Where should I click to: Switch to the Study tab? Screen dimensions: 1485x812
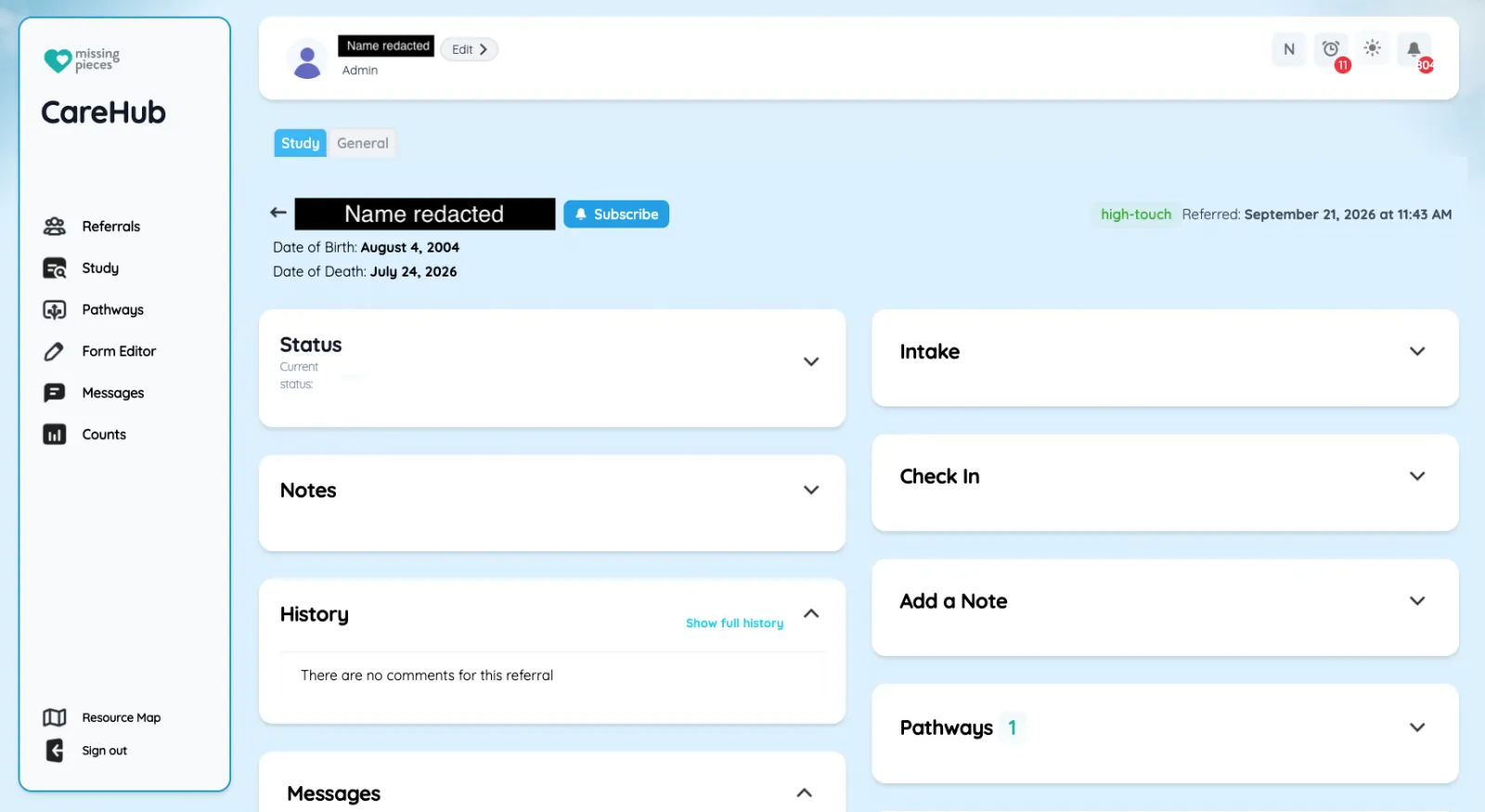tap(300, 143)
